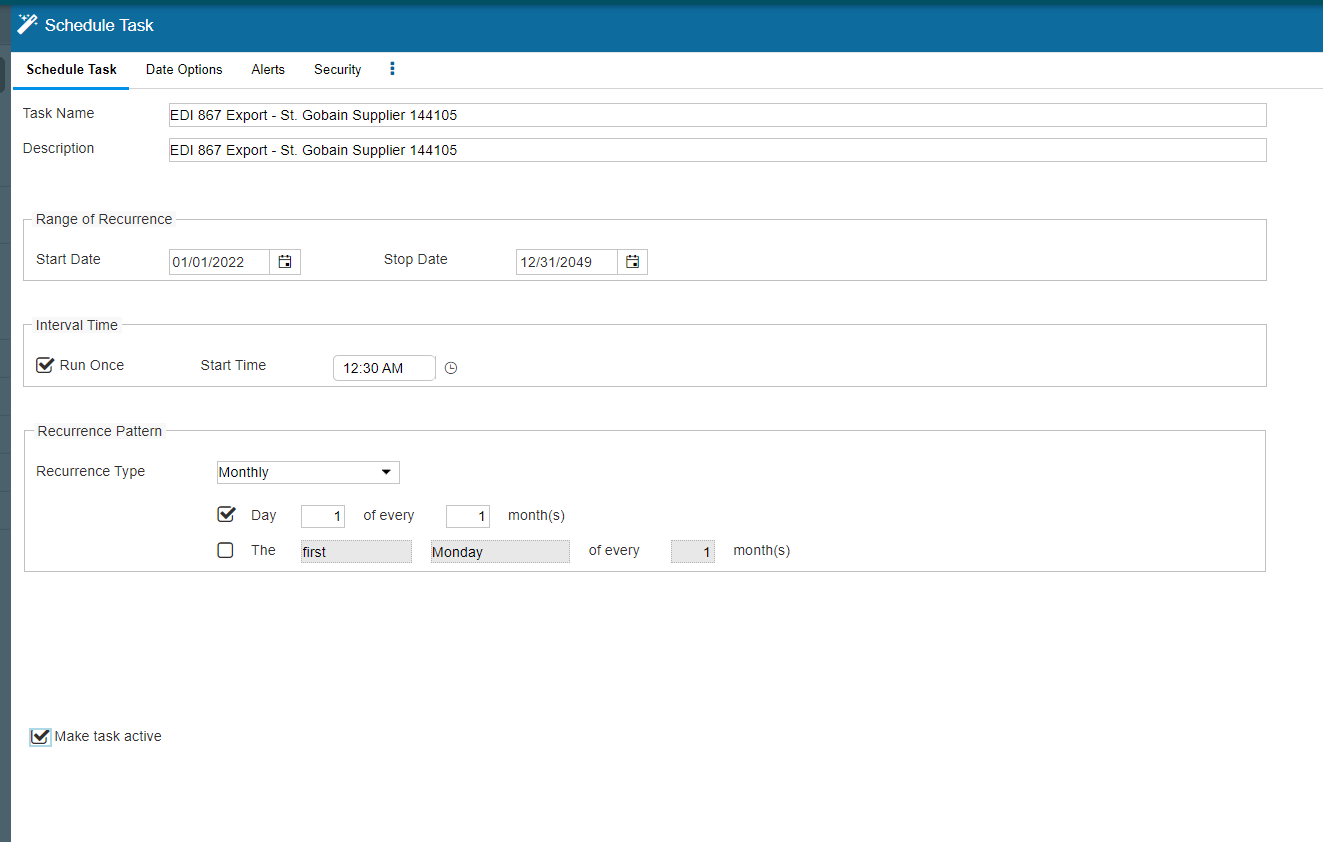Image resolution: width=1323 pixels, height=842 pixels.
Task: Open the Security tab
Action: pyautogui.click(x=337, y=70)
